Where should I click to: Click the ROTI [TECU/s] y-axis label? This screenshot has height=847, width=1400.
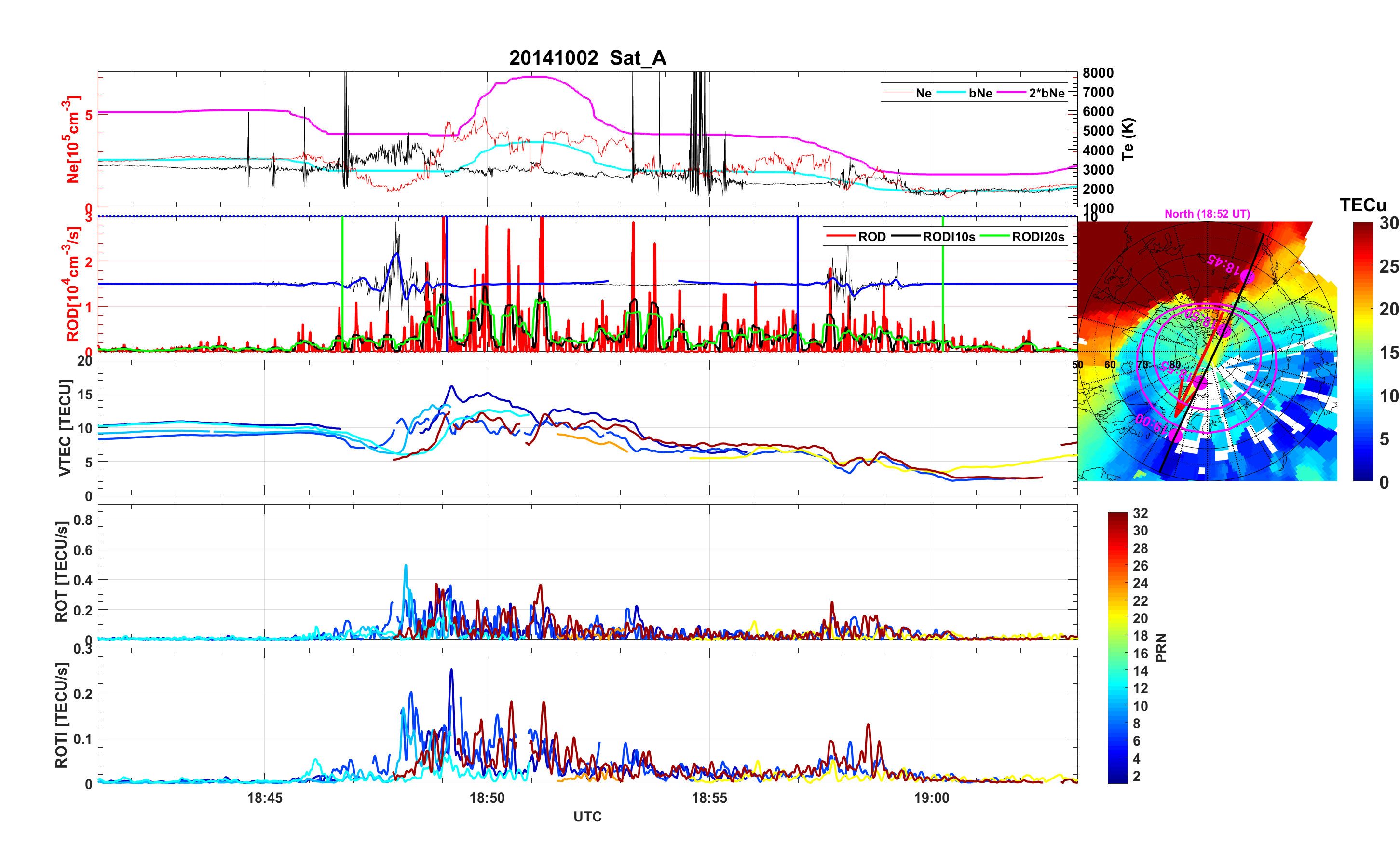[61, 716]
